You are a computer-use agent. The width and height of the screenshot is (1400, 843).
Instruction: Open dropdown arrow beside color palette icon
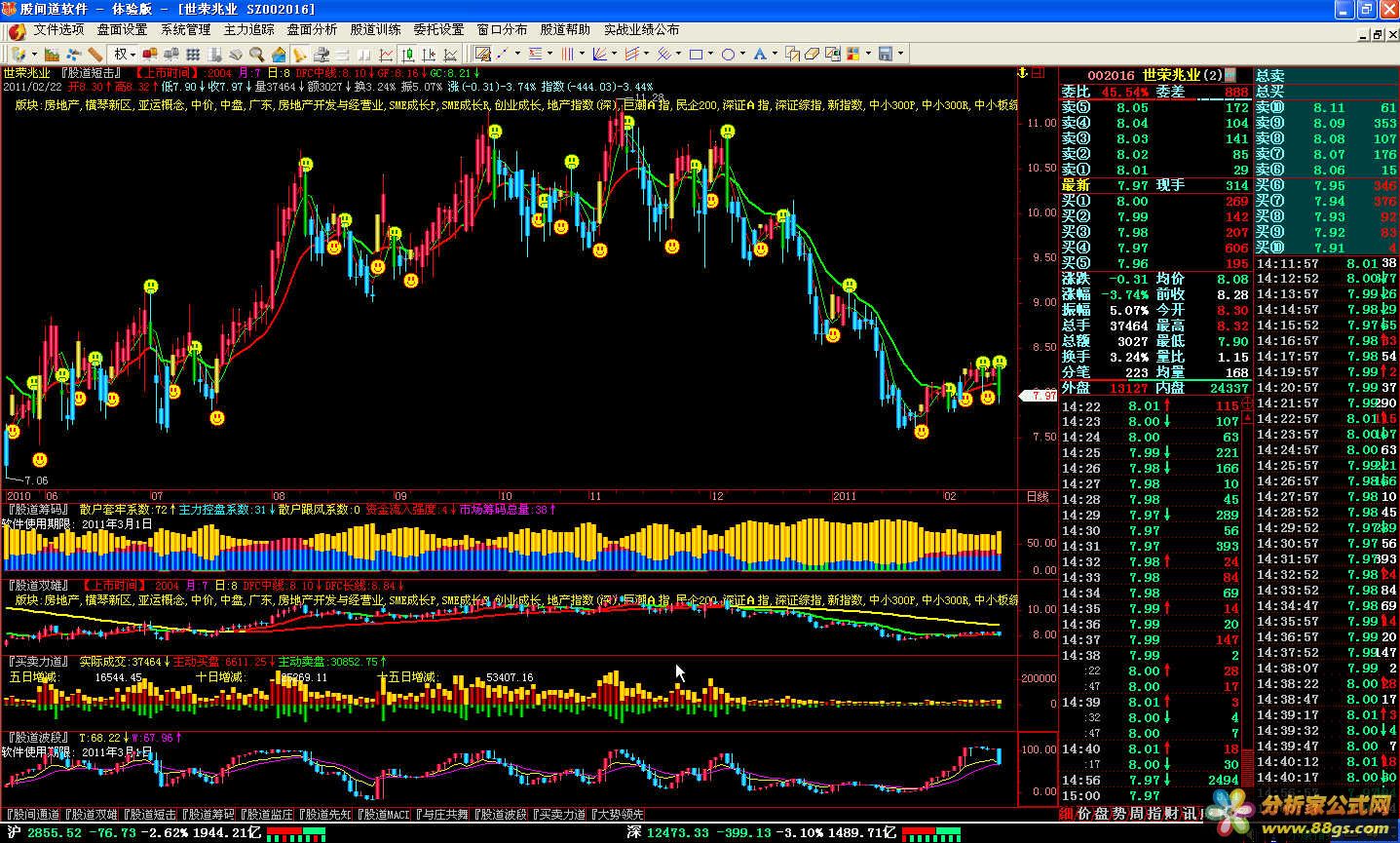(868, 55)
